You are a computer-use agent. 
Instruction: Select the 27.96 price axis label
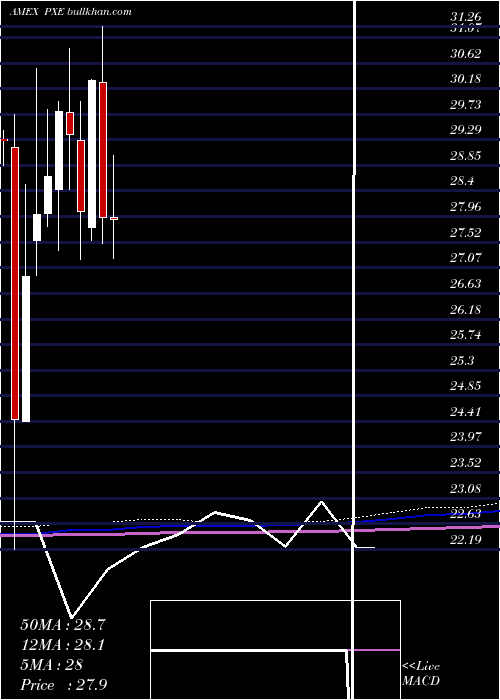[466, 207]
